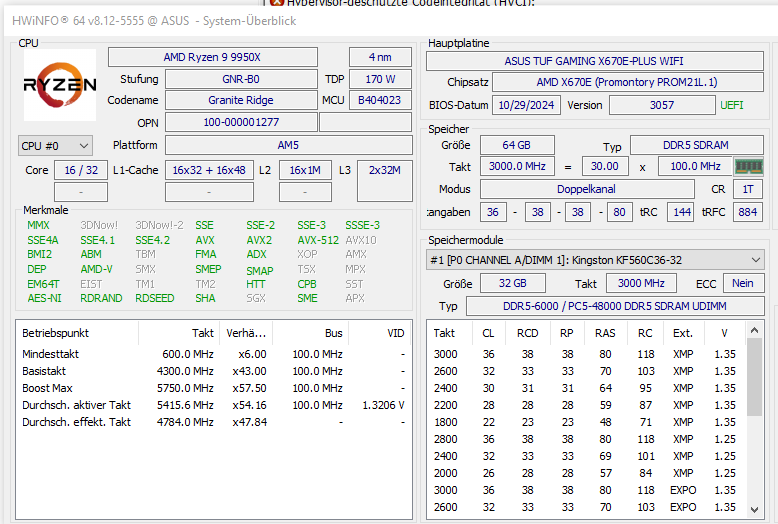Click the 1800 XMP timing row
The height and width of the screenshot is (524, 778).
(586, 422)
